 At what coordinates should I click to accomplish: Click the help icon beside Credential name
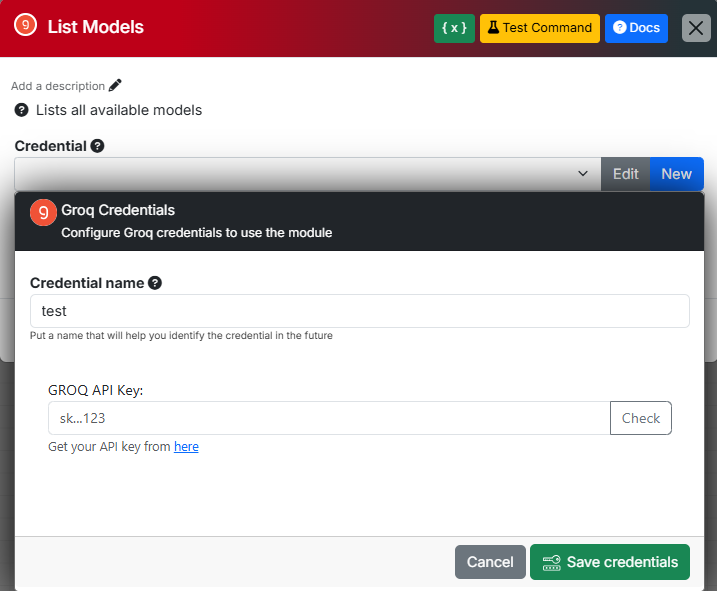155,283
